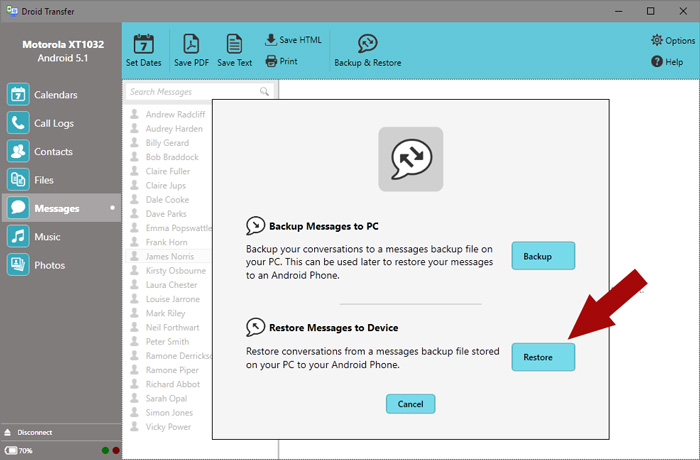Open Dave Parks conversation
Viewport: 700px width, 460px height.
(168, 214)
